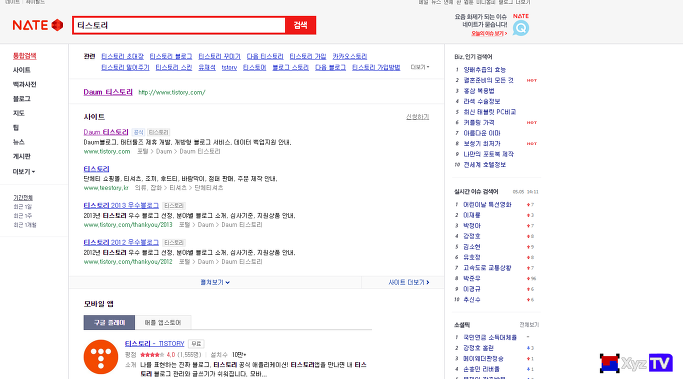Open trending keyword 박정아
The height and width of the screenshot is (379, 683).
(472, 226)
